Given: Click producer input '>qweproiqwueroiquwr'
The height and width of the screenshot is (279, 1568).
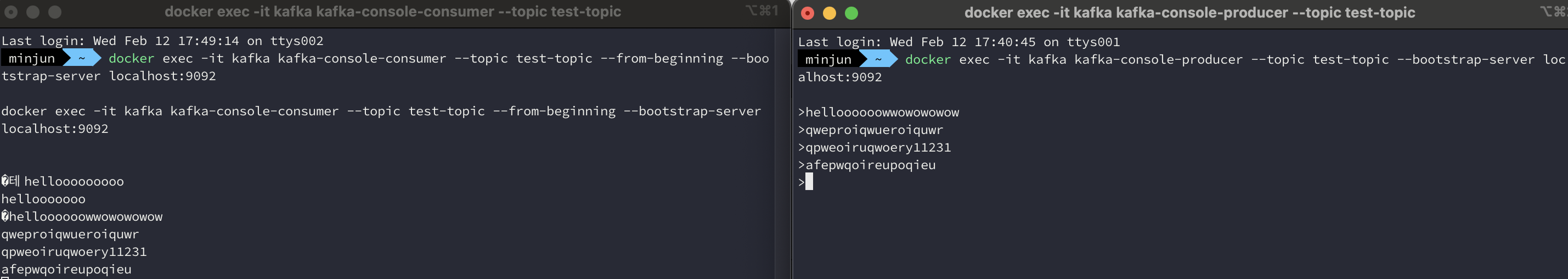Looking at the screenshot, I should point(871,130).
